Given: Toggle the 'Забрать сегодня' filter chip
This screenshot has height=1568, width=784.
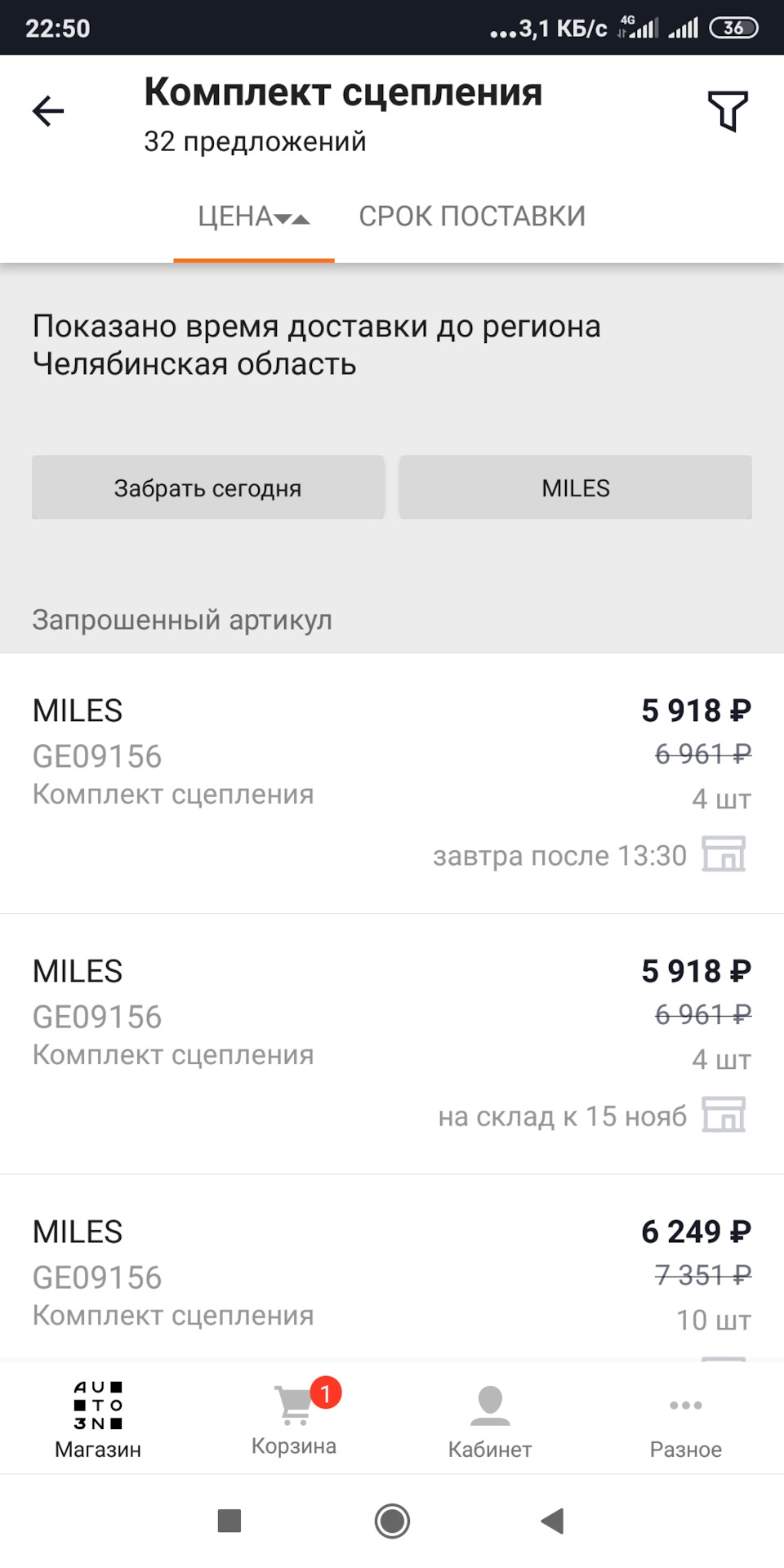Looking at the screenshot, I should pyautogui.click(x=208, y=488).
